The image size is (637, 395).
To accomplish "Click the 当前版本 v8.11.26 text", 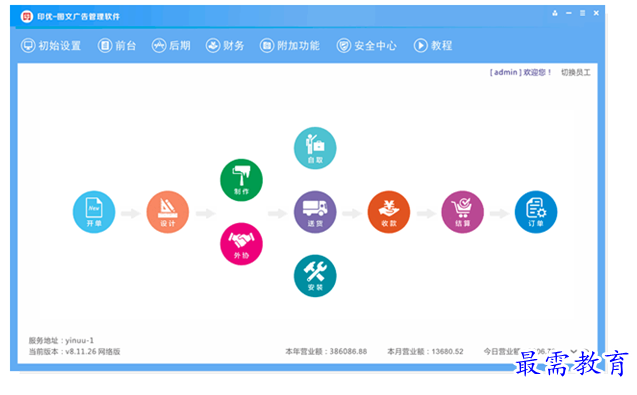I will pos(74,352).
